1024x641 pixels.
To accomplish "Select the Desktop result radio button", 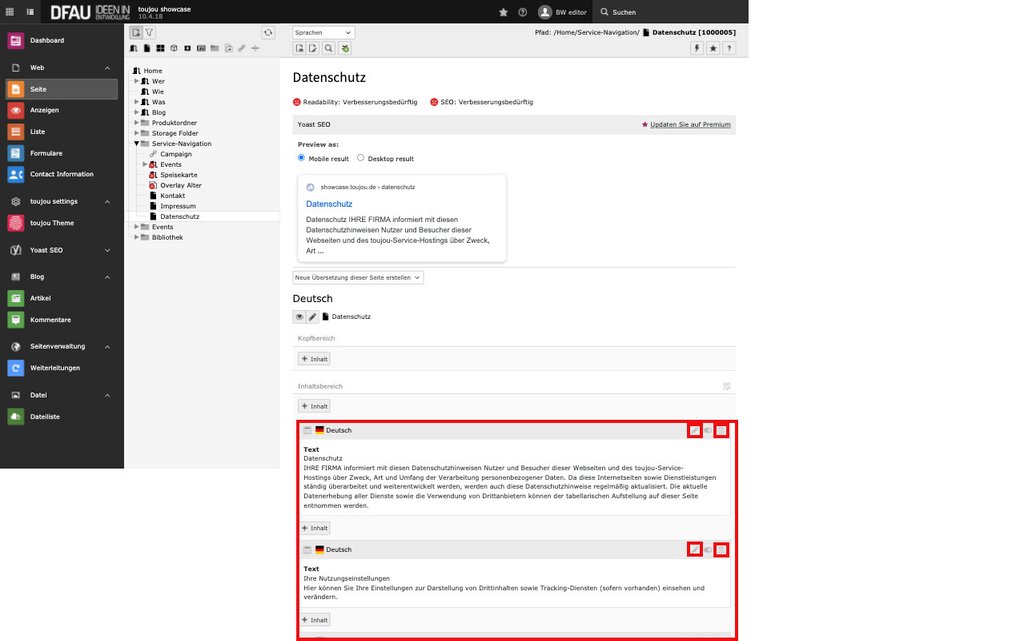I will pyautogui.click(x=361, y=158).
